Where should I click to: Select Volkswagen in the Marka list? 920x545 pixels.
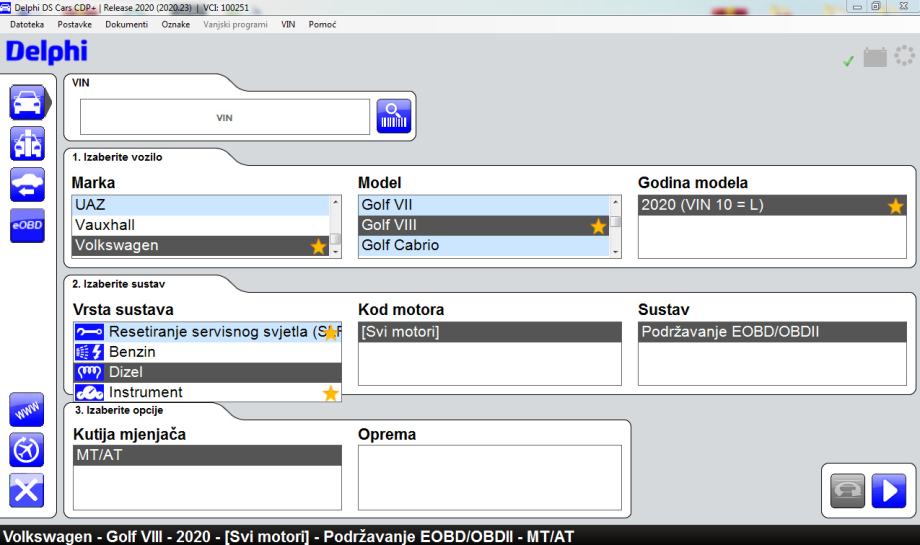coord(201,245)
